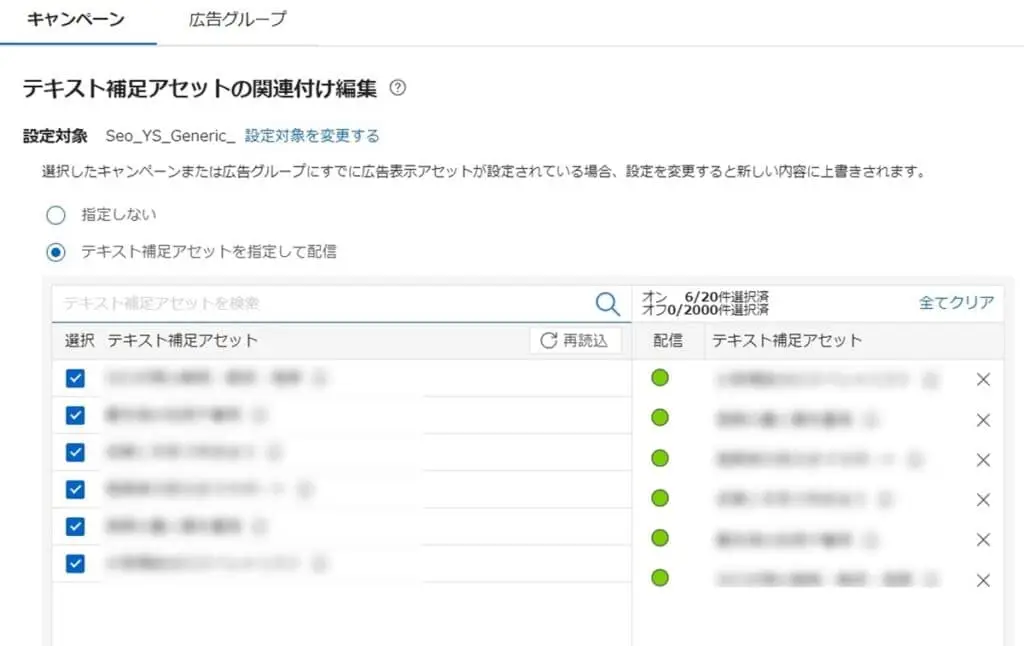Uncheck the first asset's checkbox
This screenshot has width=1024, height=646.
click(75, 379)
